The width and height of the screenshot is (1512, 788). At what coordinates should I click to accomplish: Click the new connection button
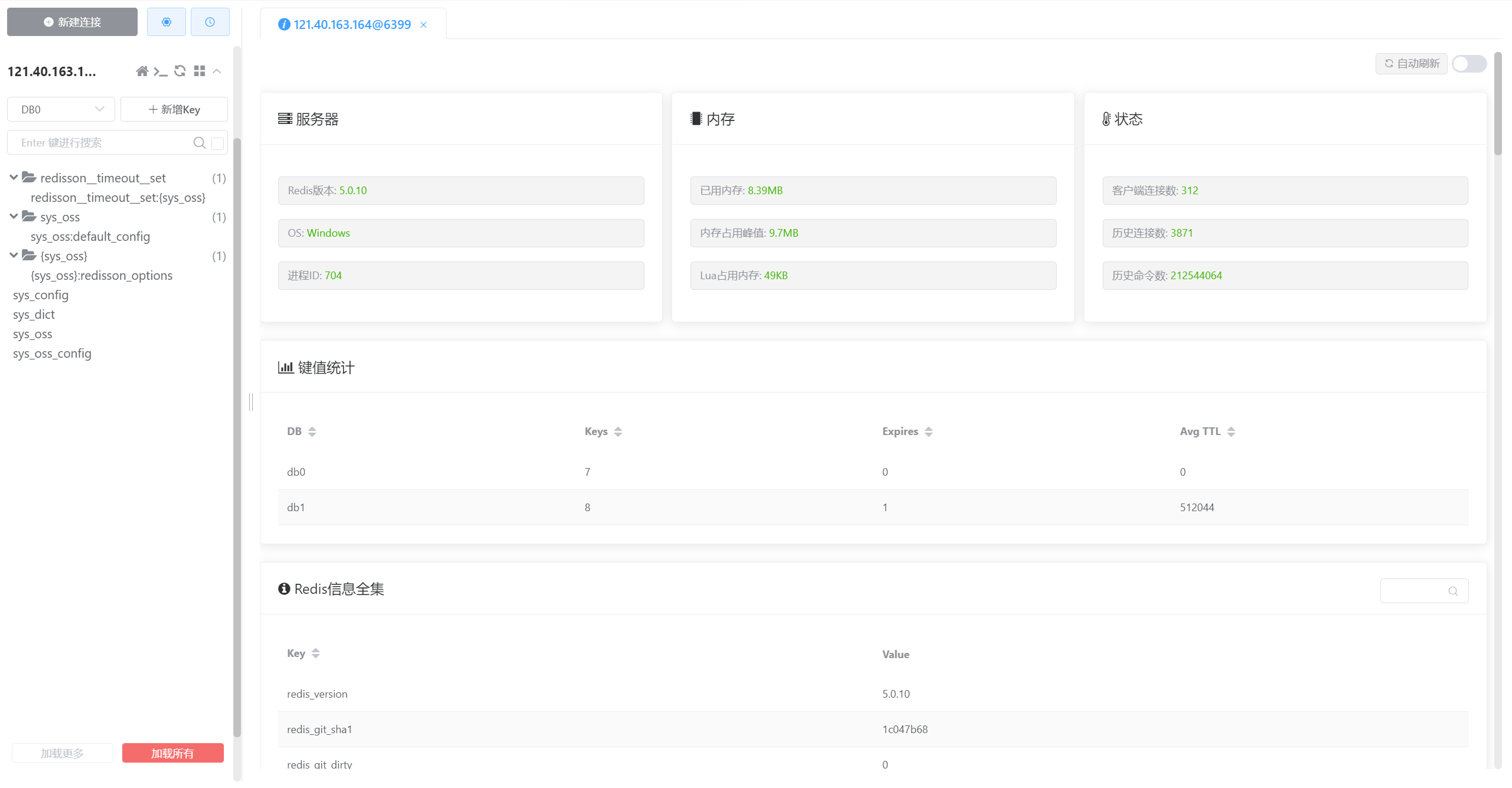tap(72, 22)
